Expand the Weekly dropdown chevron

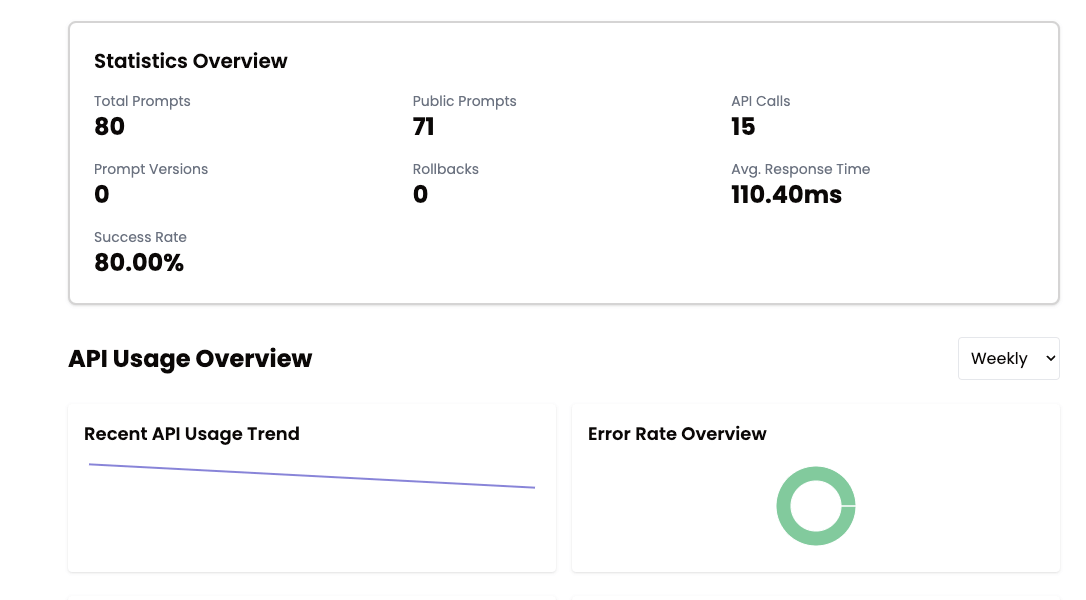point(1048,358)
